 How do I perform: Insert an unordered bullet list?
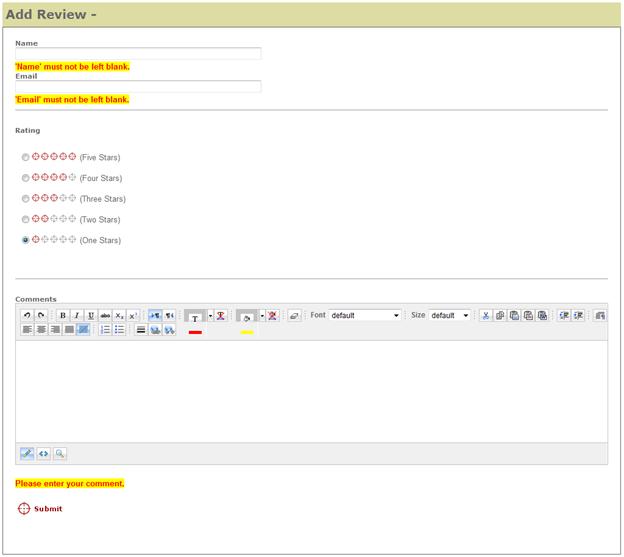click(x=119, y=329)
